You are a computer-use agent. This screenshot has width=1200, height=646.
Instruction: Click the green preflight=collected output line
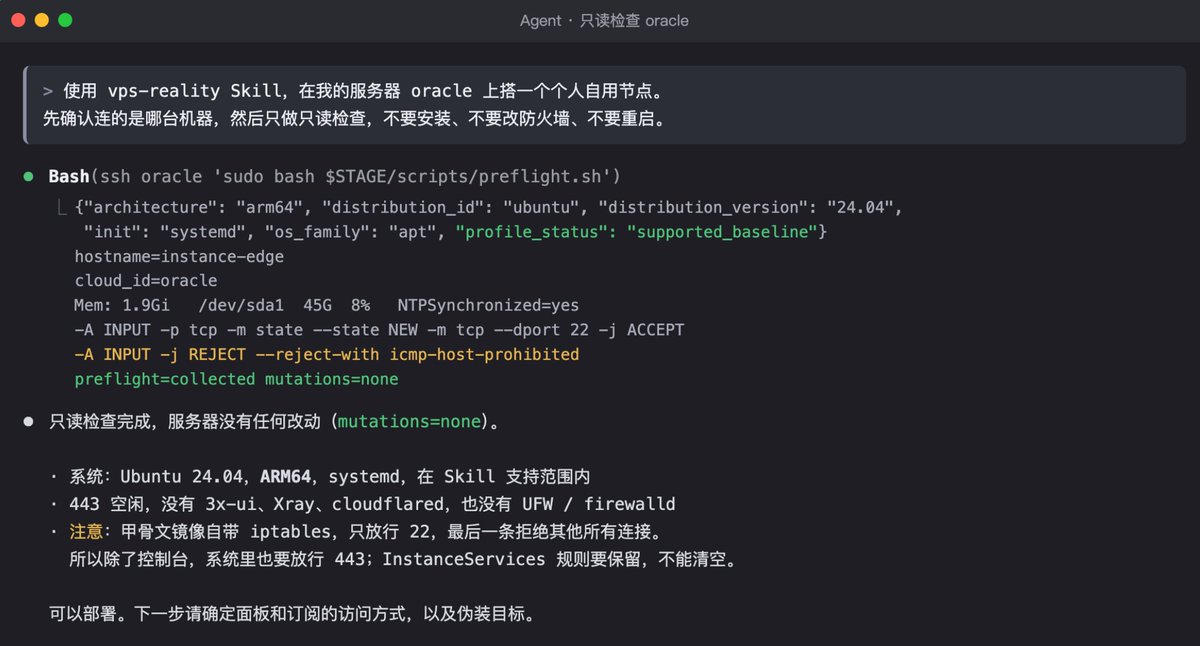click(x=236, y=380)
